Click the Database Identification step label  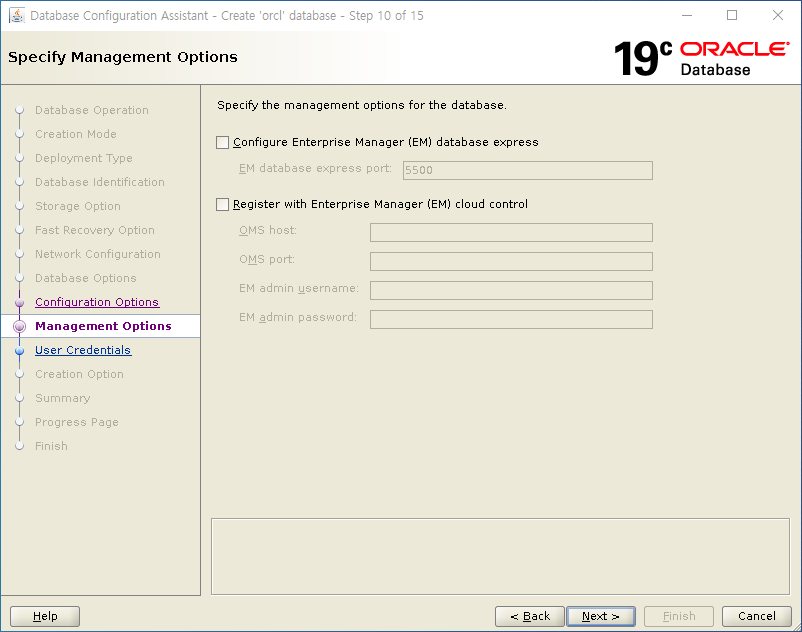click(x=100, y=182)
